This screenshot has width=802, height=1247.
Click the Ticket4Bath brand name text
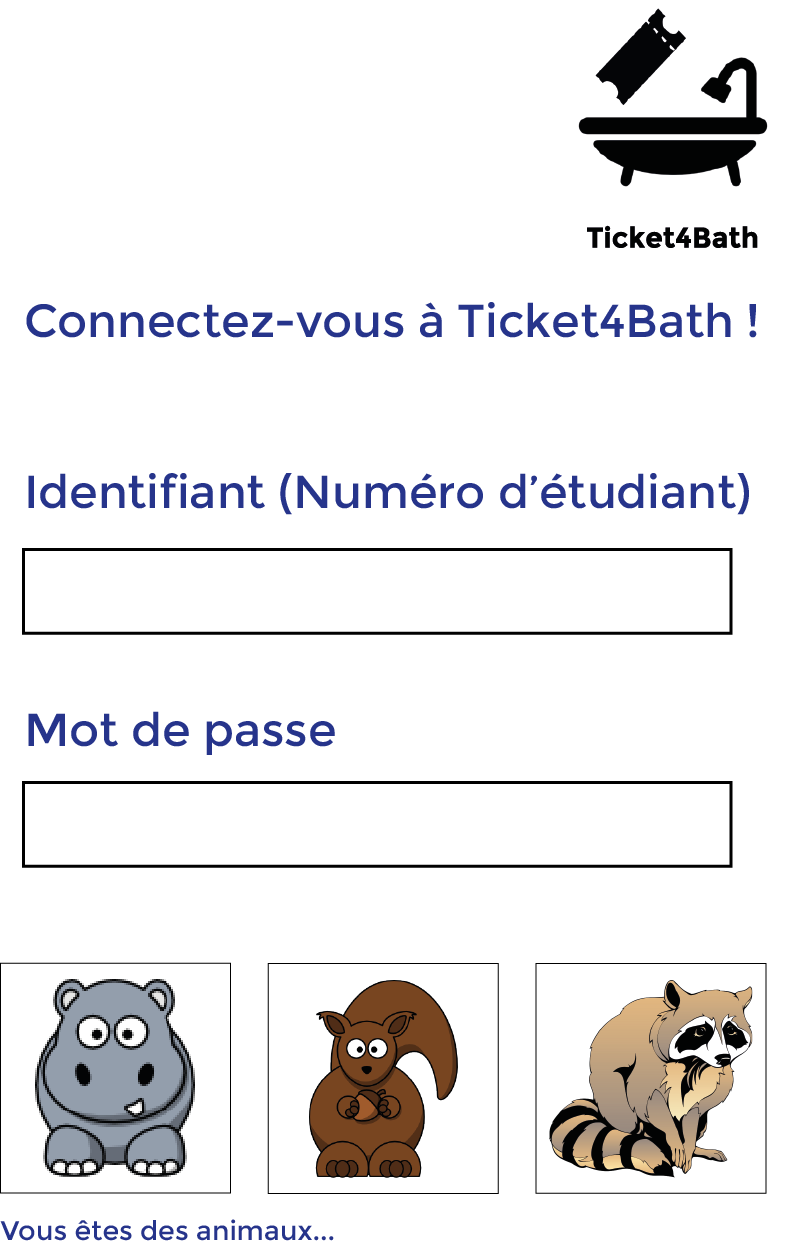click(x=672, y=238)
